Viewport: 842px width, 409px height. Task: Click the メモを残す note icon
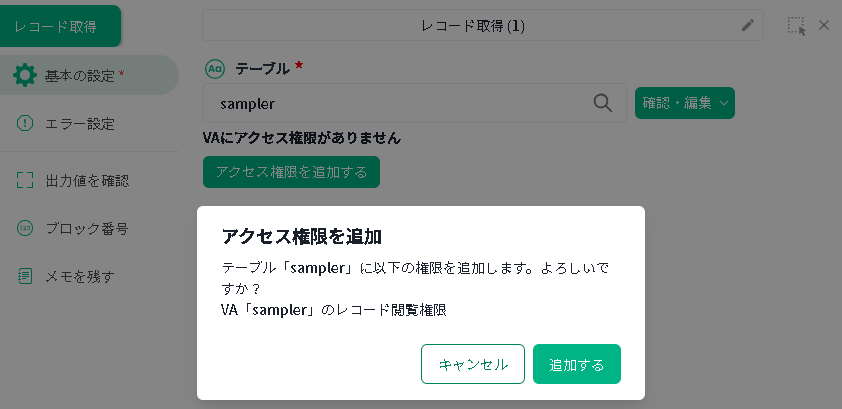pyautogui.click(x=25, y=276)
